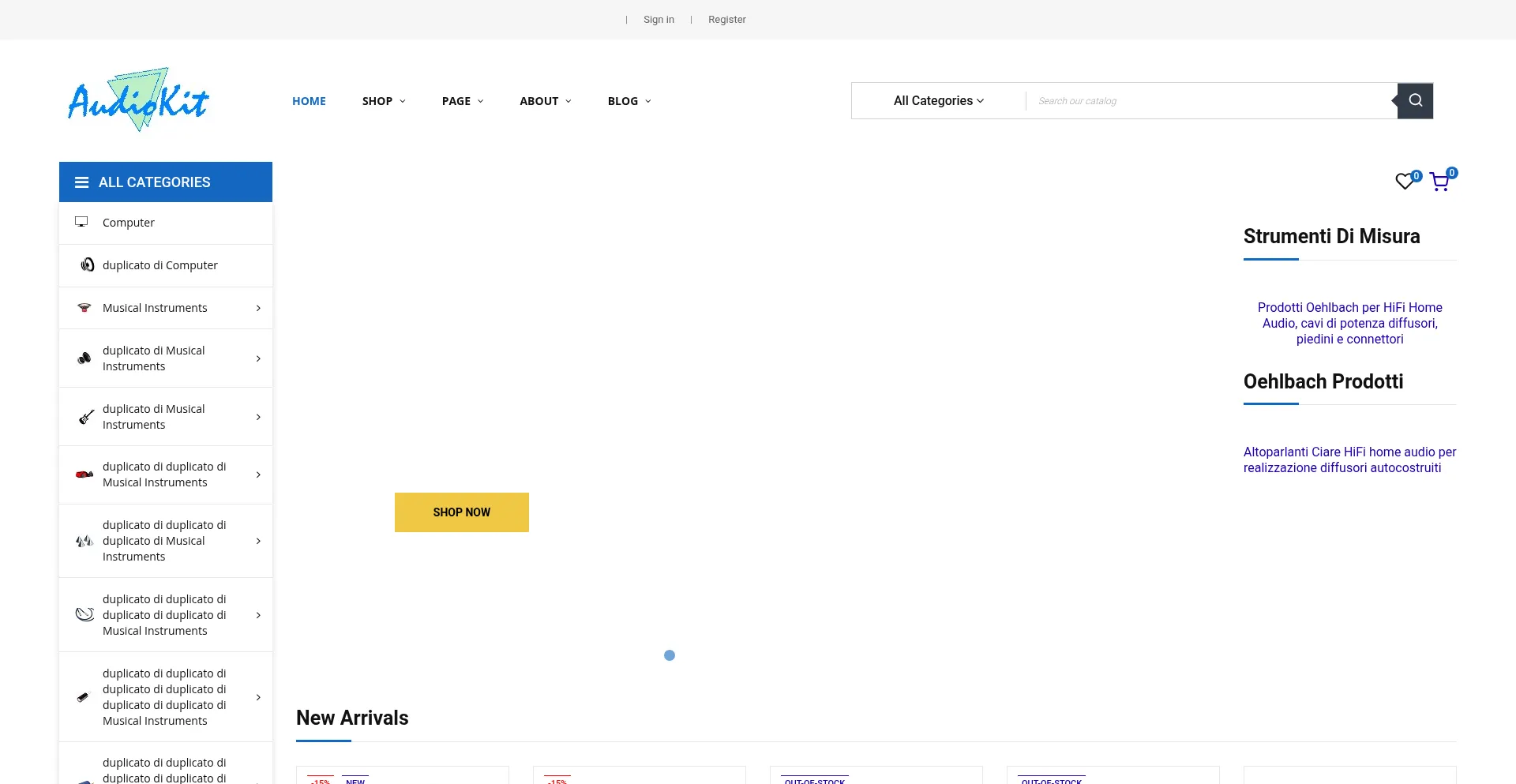The height and width of the screenshot is (784, 1516).
Task: Open the ABOUT menu dropdown
Action: click(x=546, y=101)
